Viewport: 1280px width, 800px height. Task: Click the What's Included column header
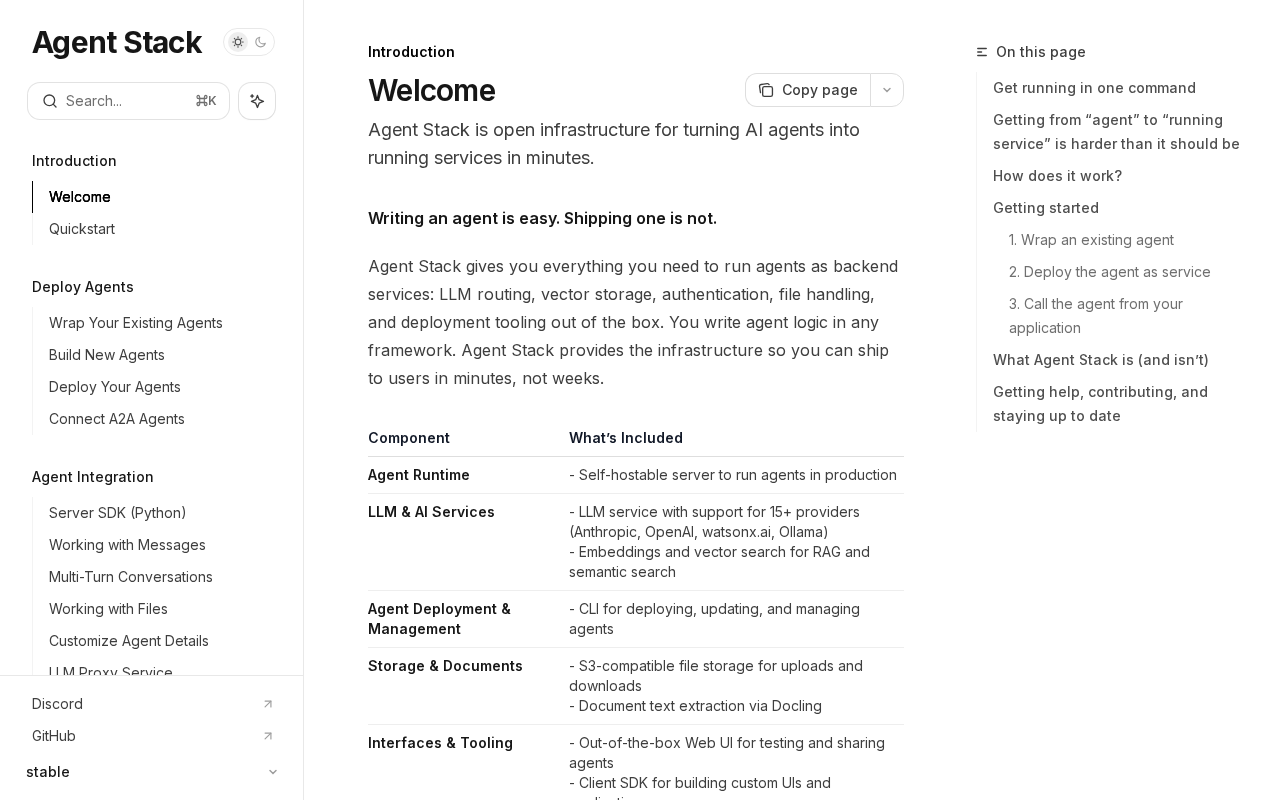click(x=626, y=438)
